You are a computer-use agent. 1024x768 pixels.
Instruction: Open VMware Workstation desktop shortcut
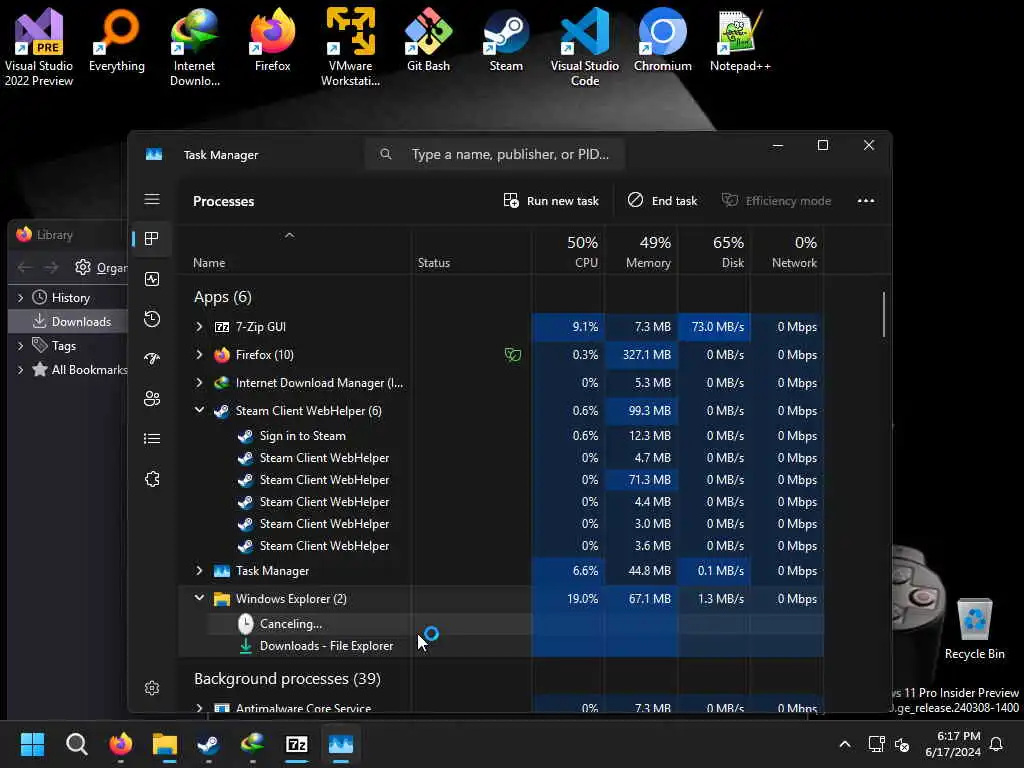point(350,47)
